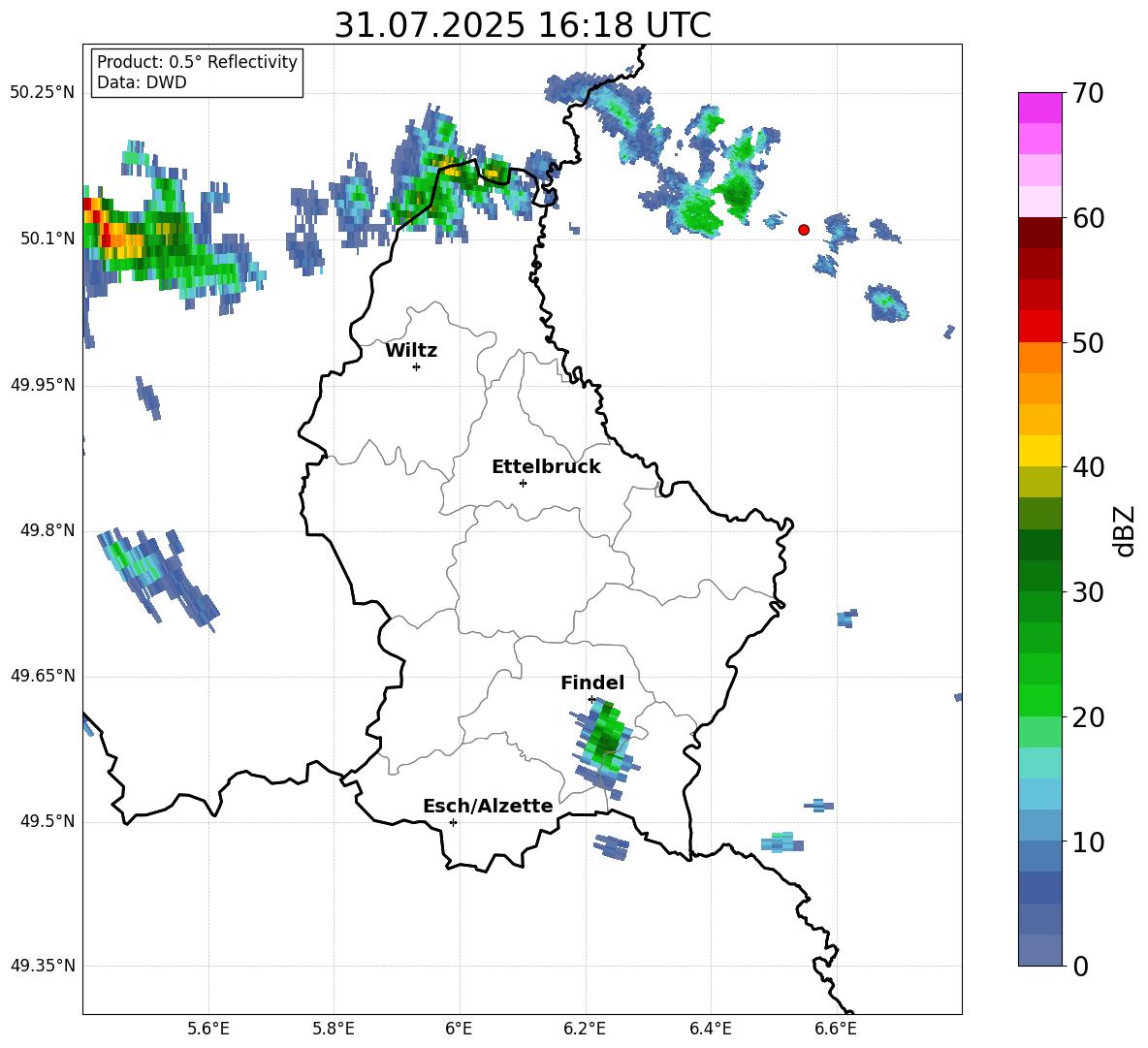Viewport: 1148px width, 1048px height.
Task: Click the 70 value on colorbar
Action: click(1088, 94)
